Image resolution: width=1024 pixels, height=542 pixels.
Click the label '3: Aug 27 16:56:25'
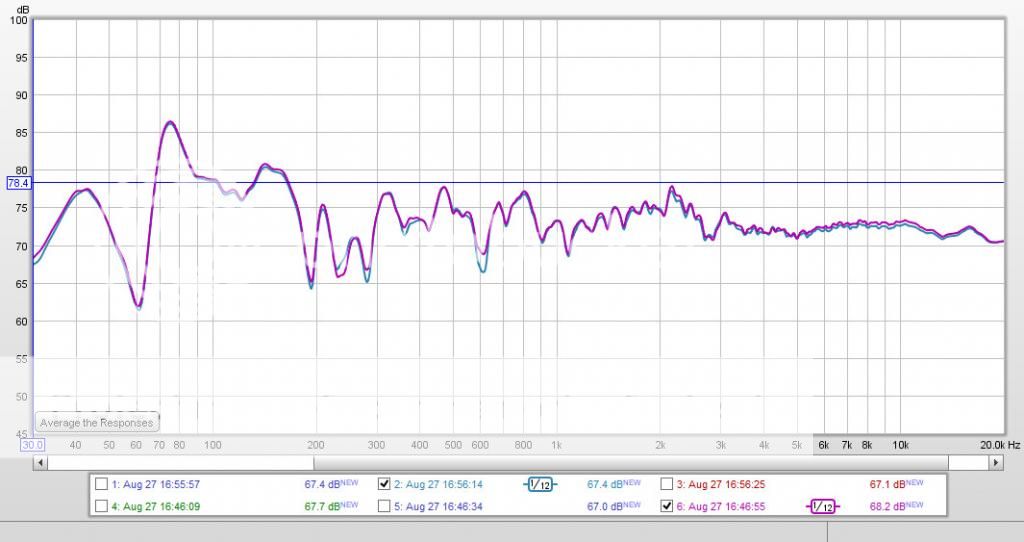tap(720, 484)
